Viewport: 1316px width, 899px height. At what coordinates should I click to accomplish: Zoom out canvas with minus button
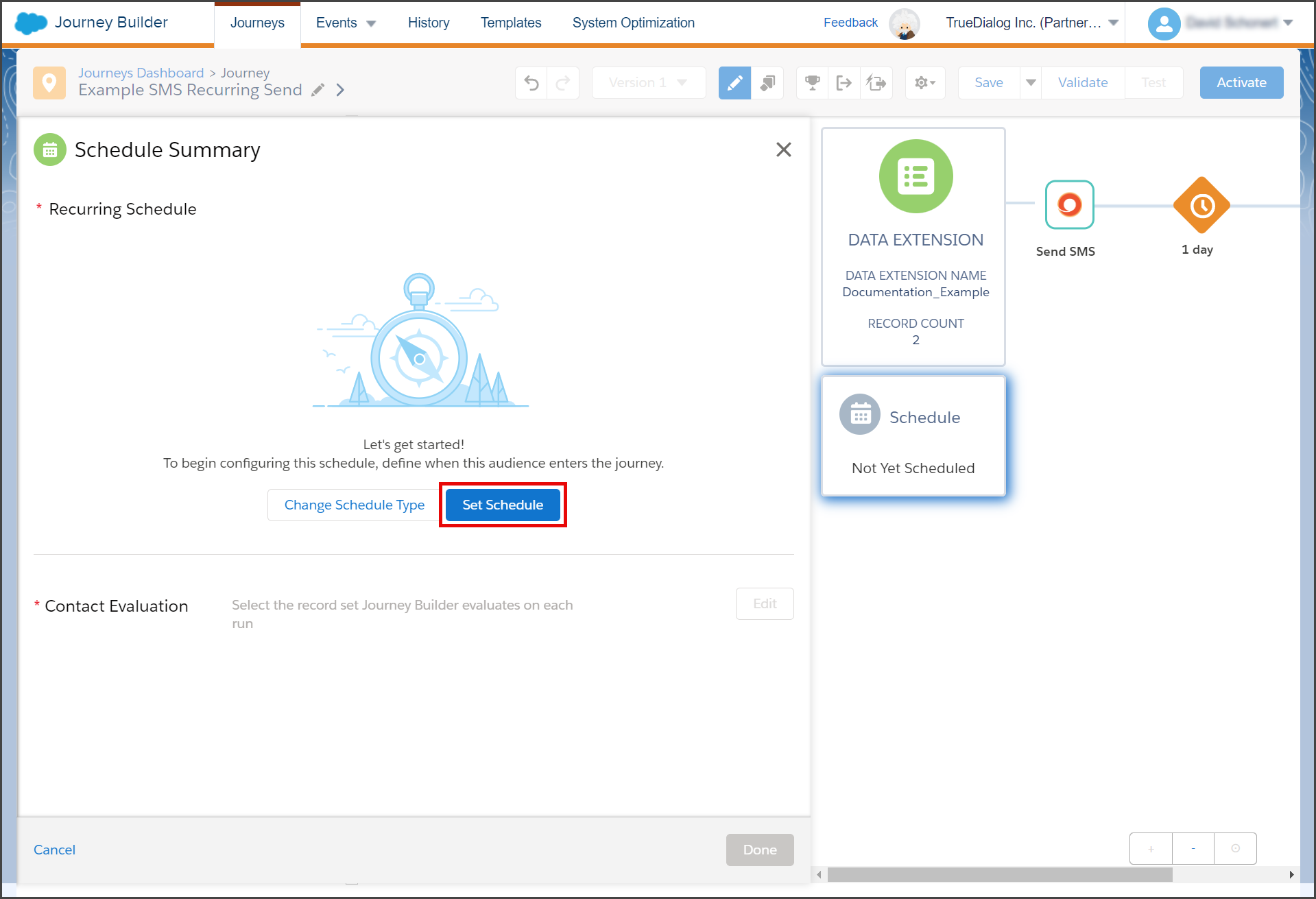[x=1193, y=849]
